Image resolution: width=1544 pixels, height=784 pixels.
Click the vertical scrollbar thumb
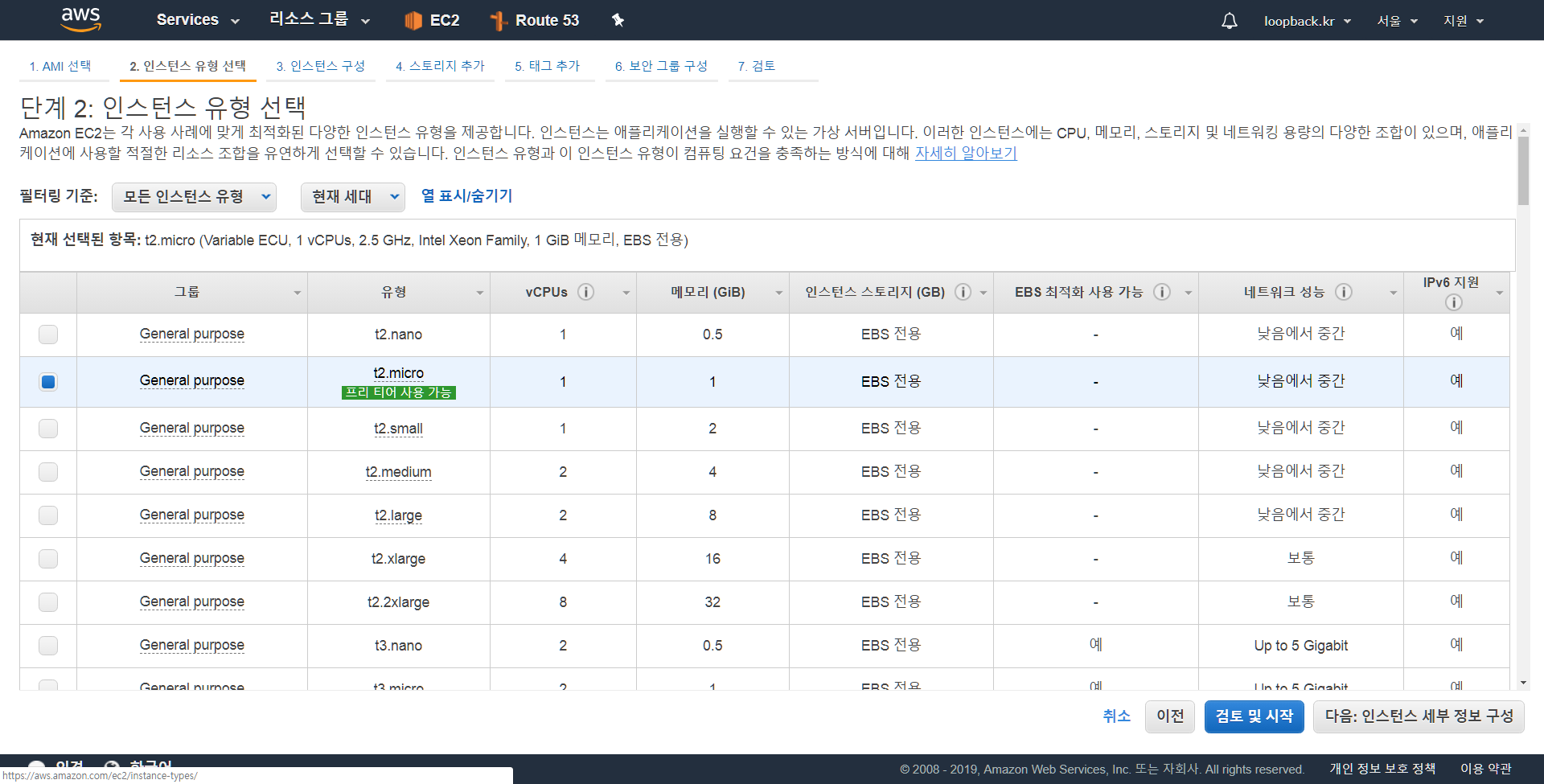click(x=1523, y=170)
